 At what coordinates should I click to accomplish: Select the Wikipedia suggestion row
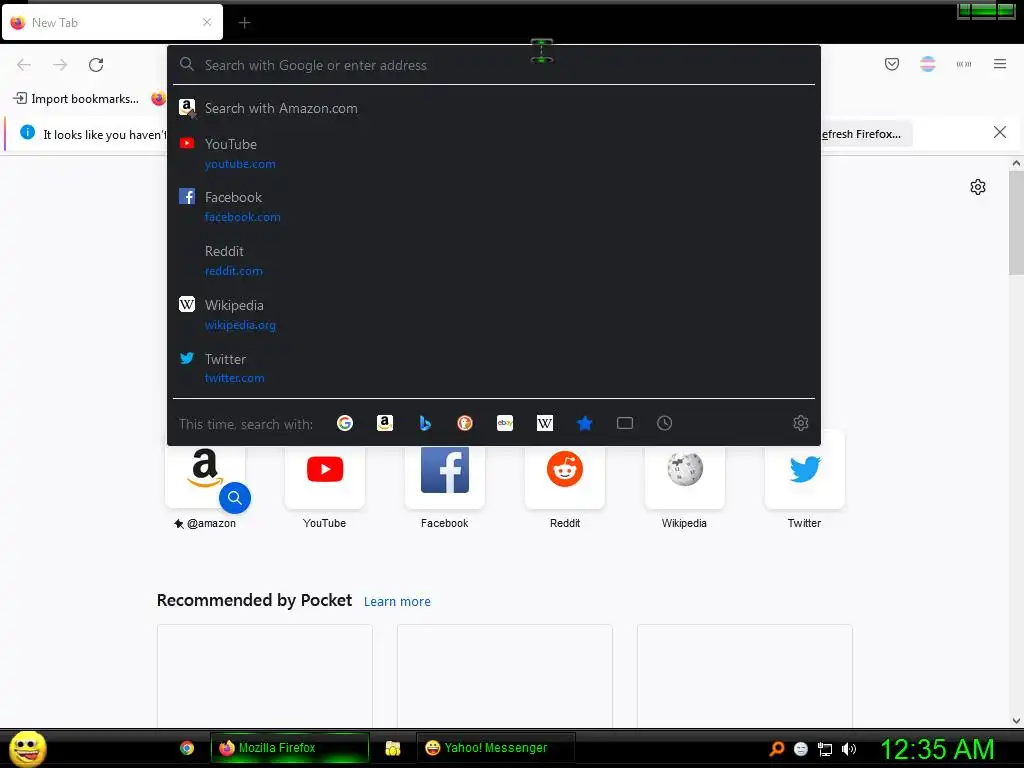pyautogui.click(x=494, y=315)
